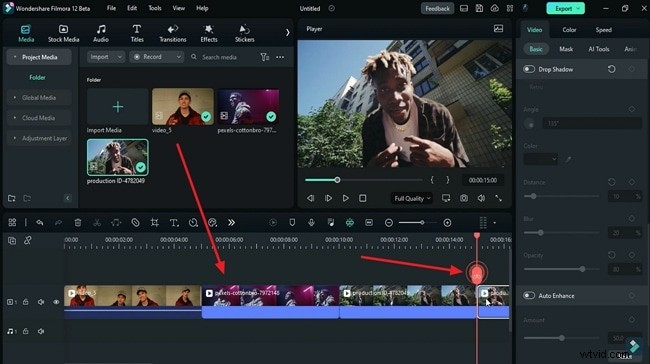Click the Export button

point(565,8)
